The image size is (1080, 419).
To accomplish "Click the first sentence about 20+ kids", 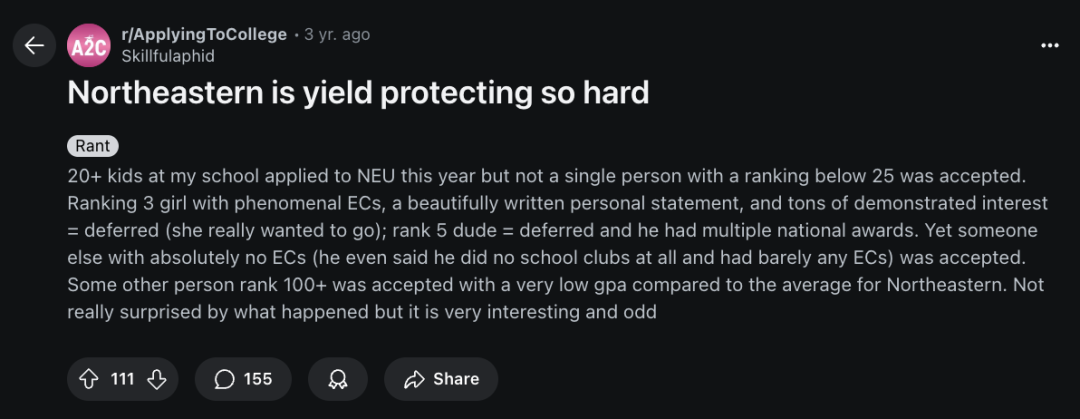I will tap(547, 176).
